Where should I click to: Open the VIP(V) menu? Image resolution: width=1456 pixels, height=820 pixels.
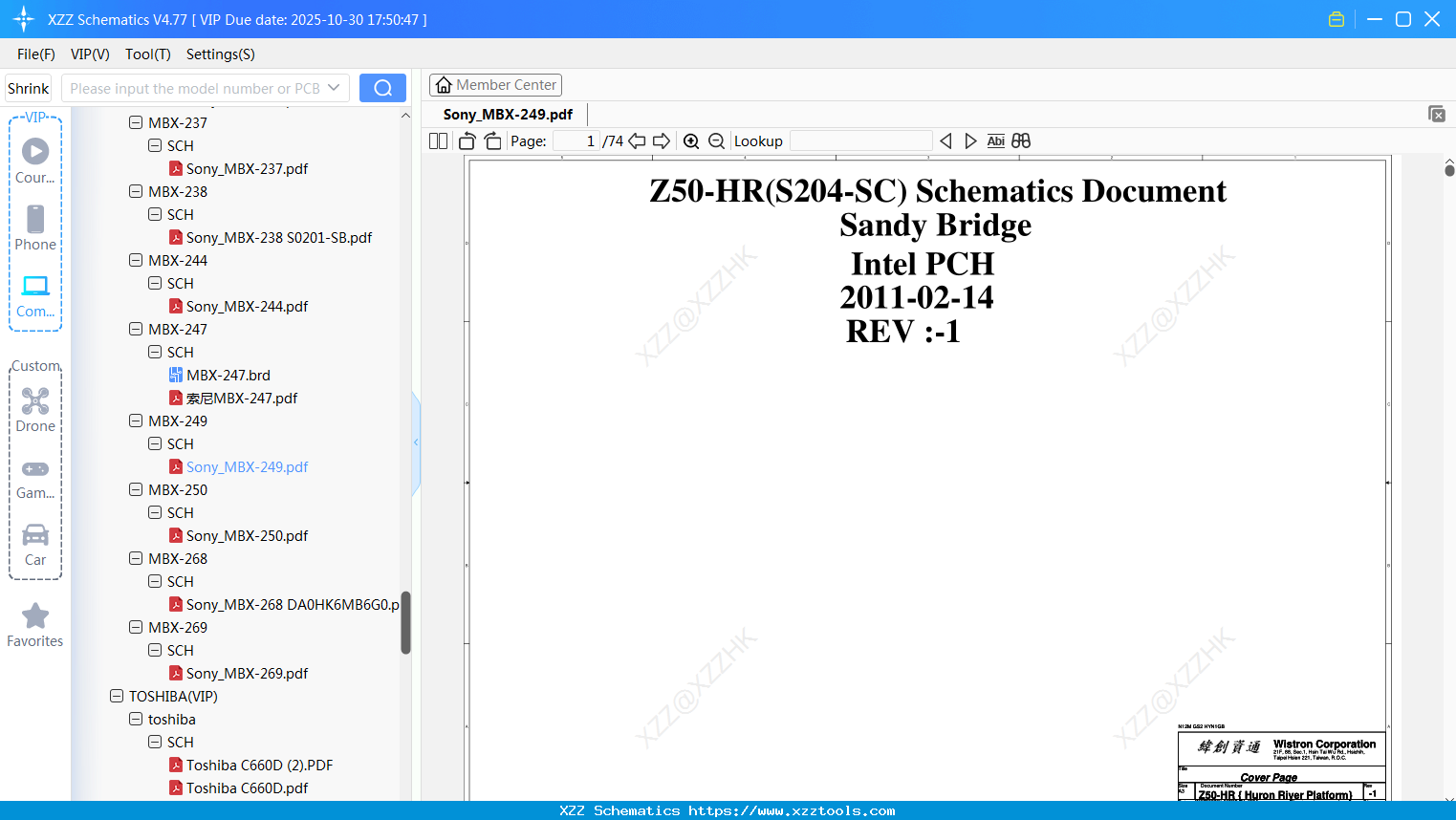[x=90, y=54]
